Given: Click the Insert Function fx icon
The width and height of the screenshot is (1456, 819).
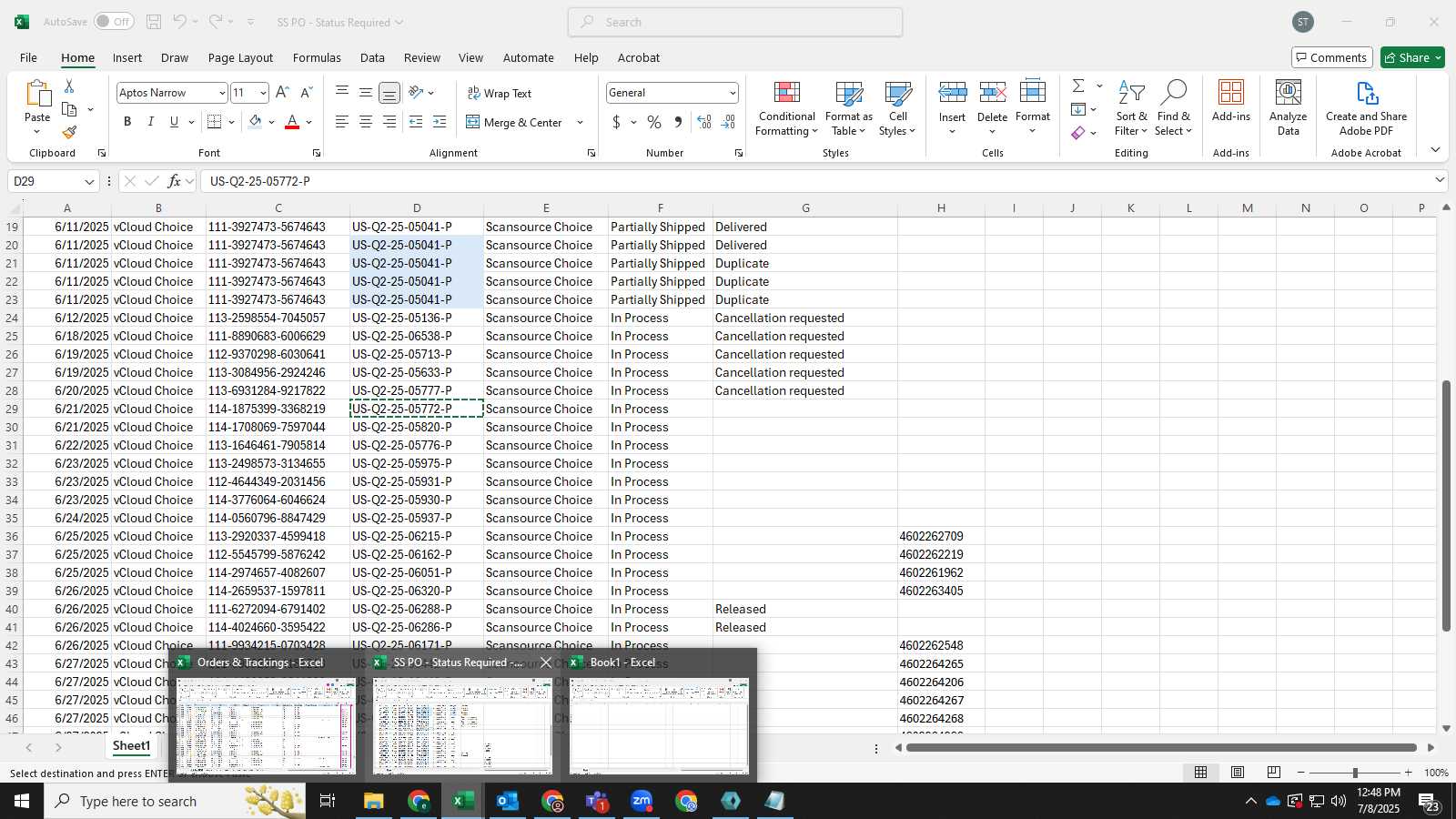Looking at the screenshot, I should click(174, 181).
